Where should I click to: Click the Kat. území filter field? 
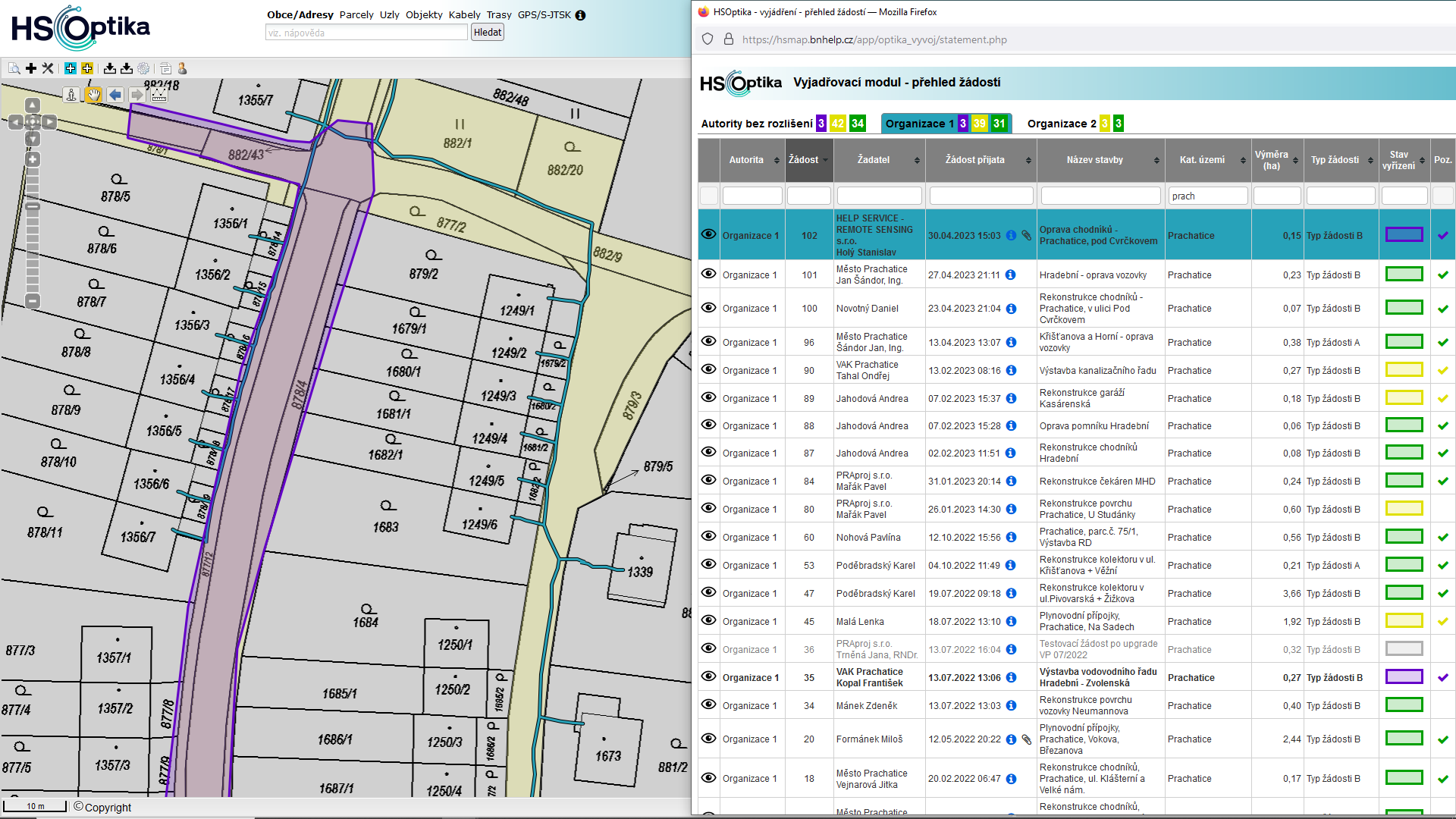tap(1207, 196)
